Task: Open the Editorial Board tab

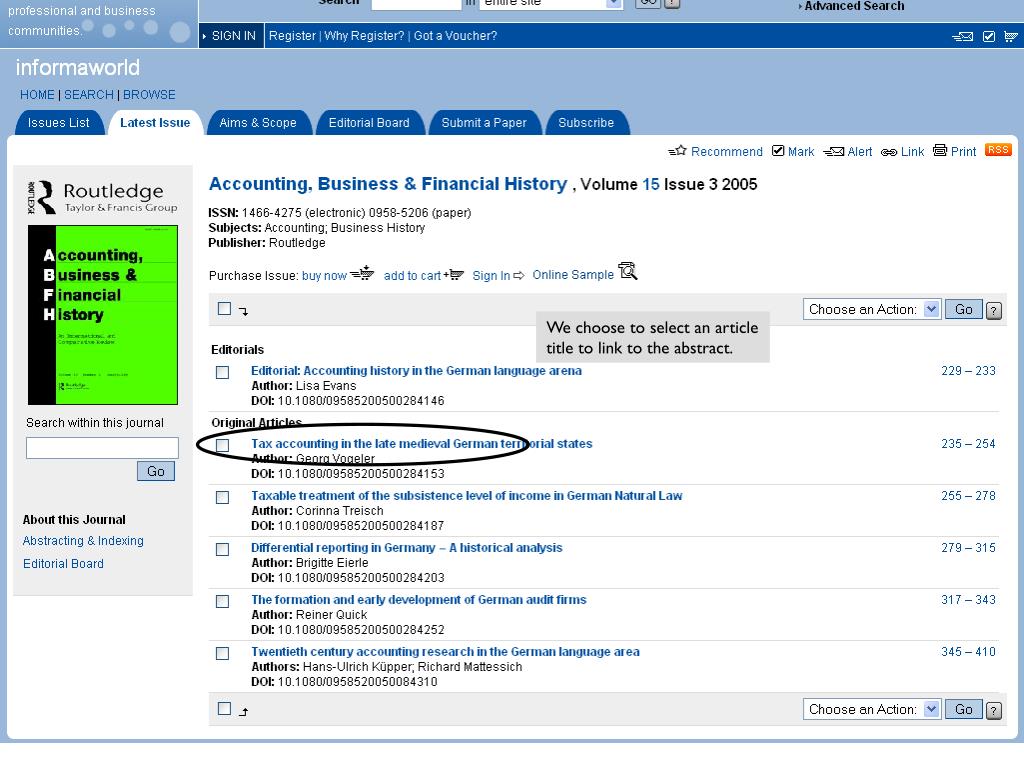Action: coord(369,123)
